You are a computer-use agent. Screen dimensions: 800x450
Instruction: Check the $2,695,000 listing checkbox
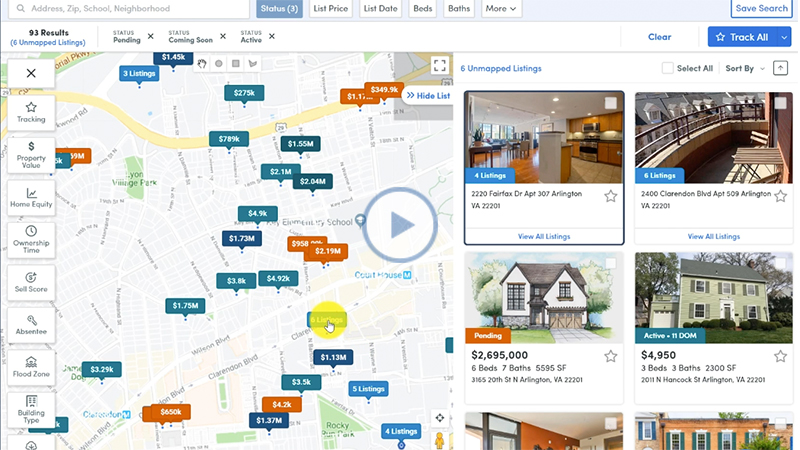pyautogui.click(x=611, y=264)
